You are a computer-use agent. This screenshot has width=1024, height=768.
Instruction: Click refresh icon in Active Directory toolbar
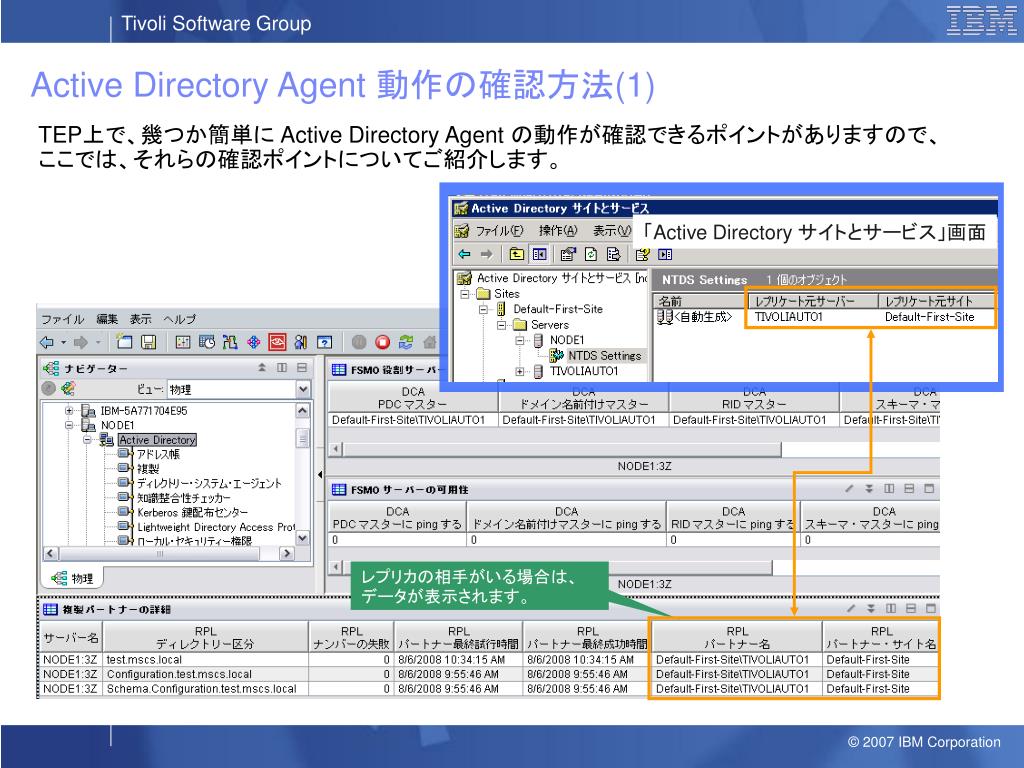coord(591,254)
